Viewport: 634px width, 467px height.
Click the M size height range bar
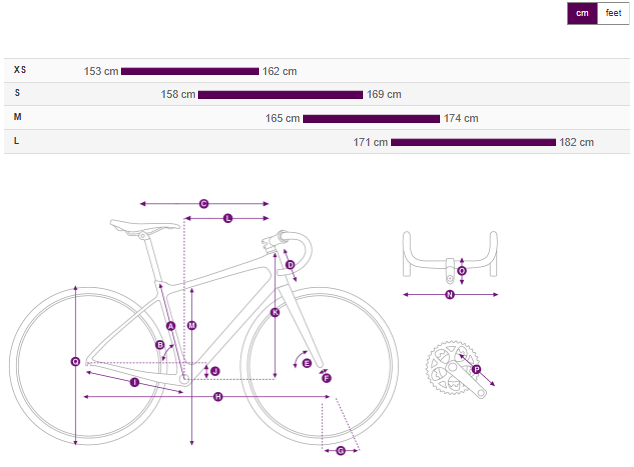coord(371,119)
